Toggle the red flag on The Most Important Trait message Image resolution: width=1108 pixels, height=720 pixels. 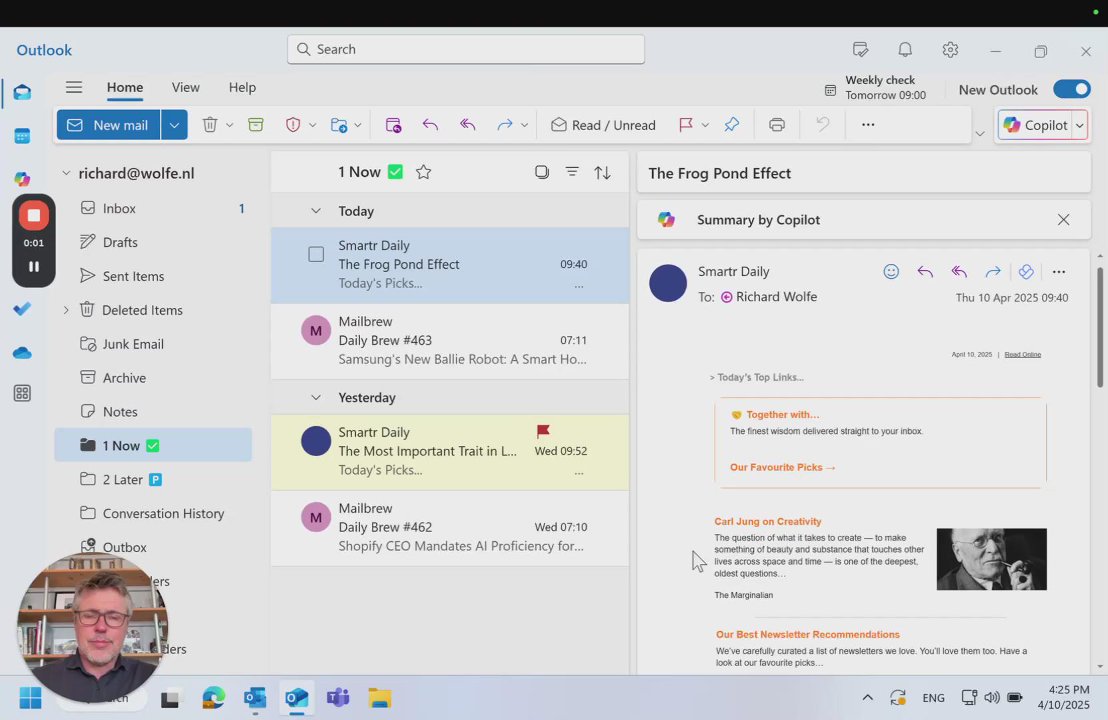[x=543, y=431]
